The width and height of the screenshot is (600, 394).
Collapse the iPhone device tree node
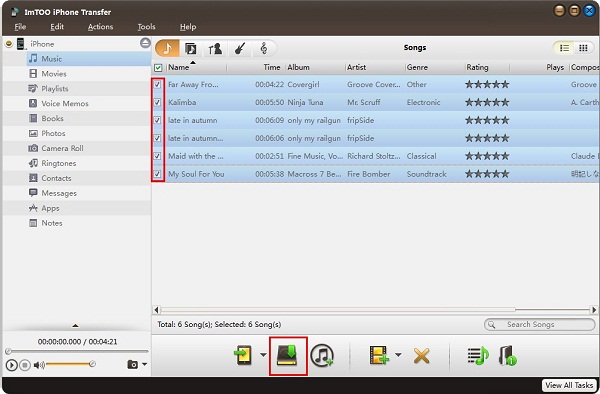coord(9,44)
